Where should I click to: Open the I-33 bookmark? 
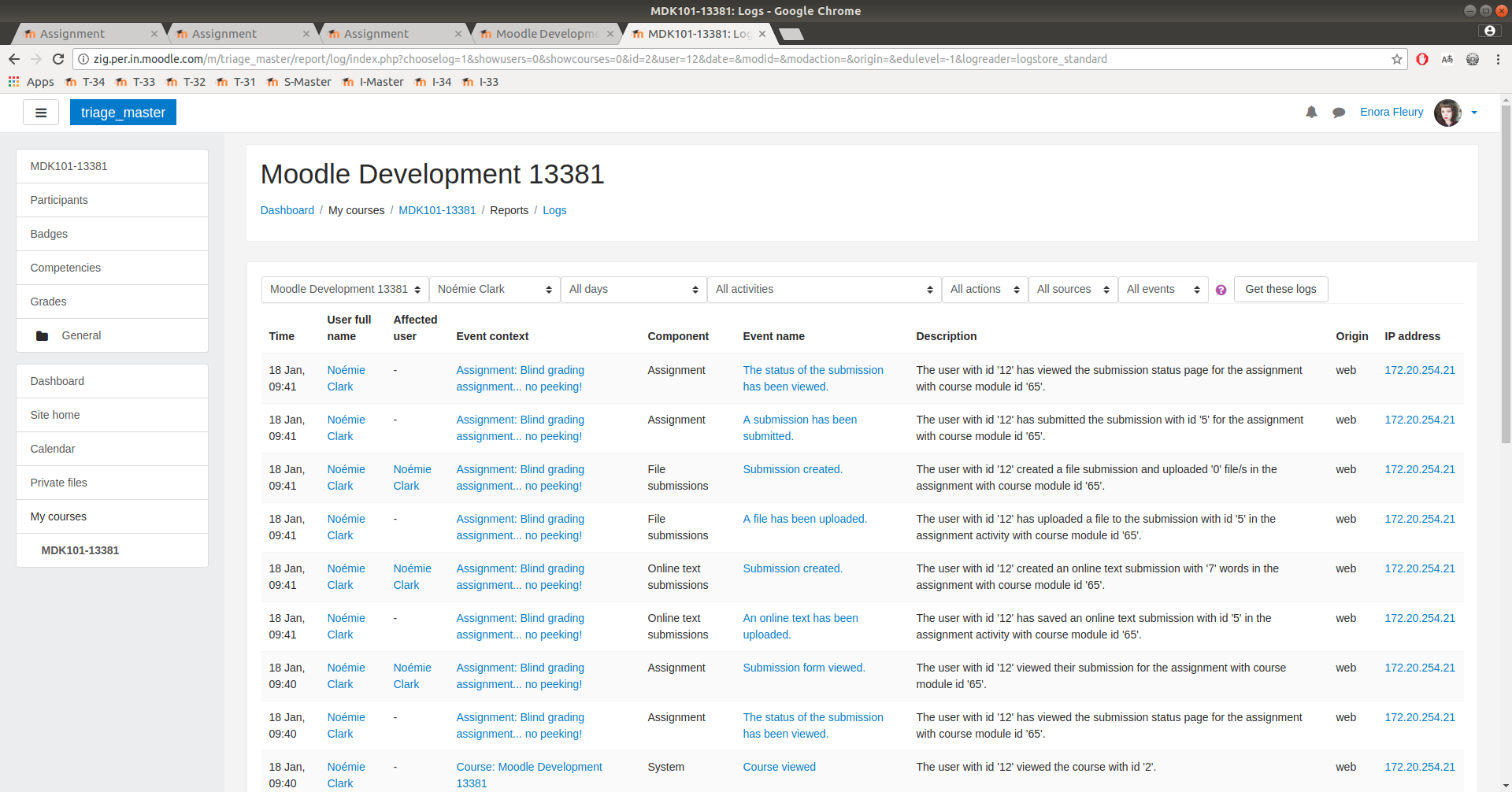click(x=480, y=82)
